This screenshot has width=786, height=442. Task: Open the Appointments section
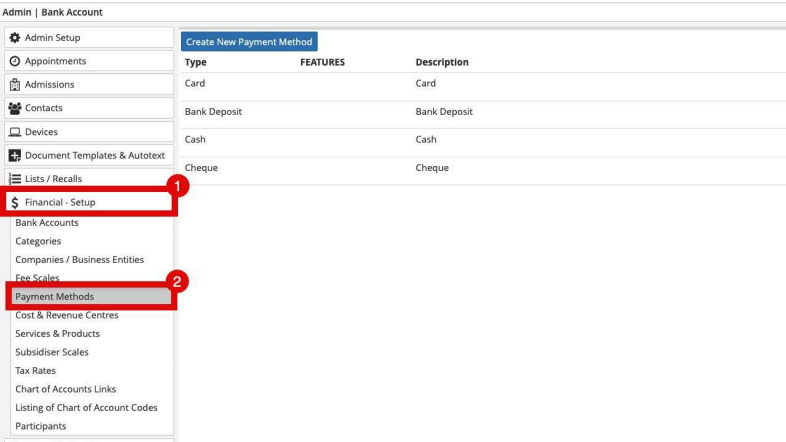pos(89,61)
